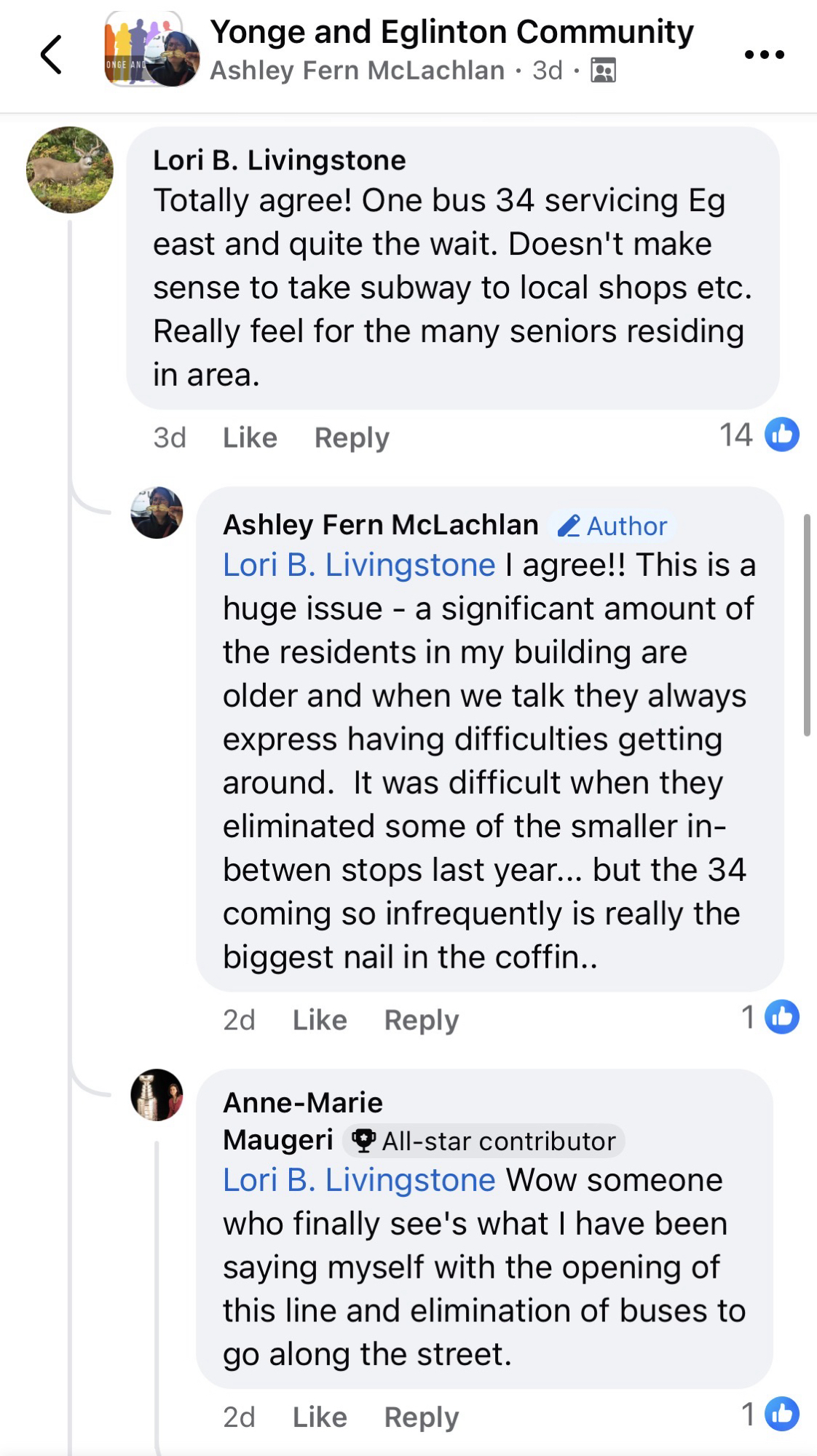Like Anne-Marie Maugeri's reply
The height and width of the screenshot is (1456, 817).
coord(320,1417)
